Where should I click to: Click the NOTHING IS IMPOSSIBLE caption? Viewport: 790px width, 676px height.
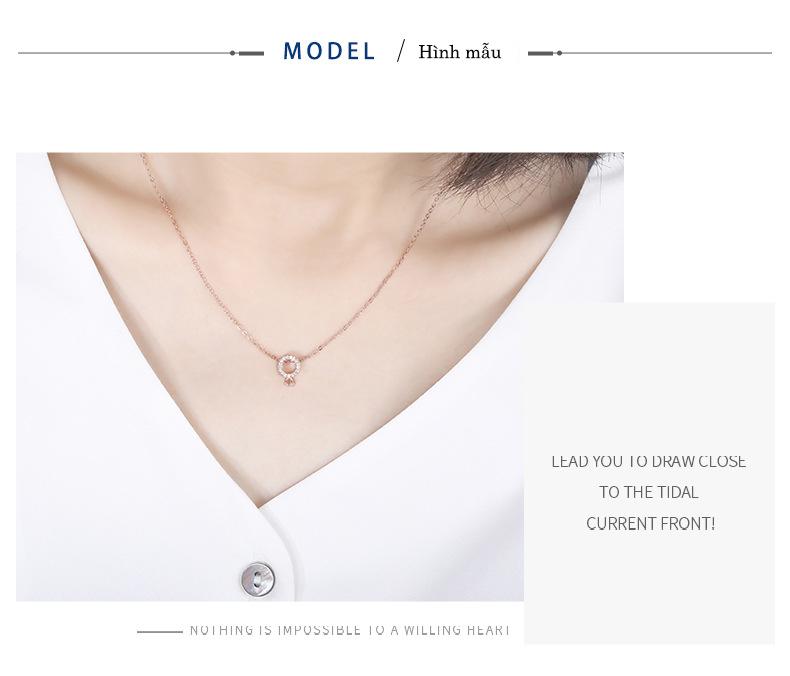(x=350, y=630)
